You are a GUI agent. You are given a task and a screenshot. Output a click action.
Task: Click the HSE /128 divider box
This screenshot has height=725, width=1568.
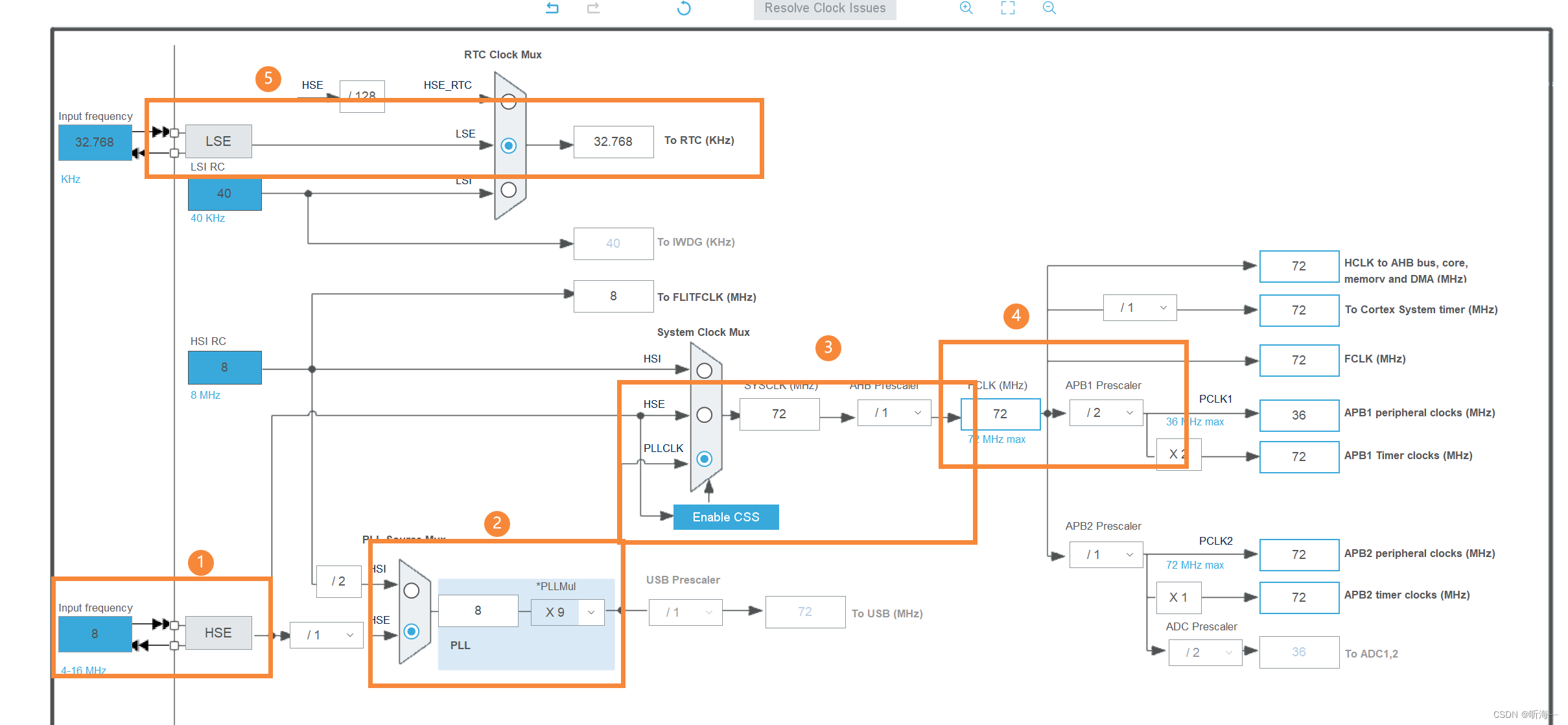tap(362, 96)
